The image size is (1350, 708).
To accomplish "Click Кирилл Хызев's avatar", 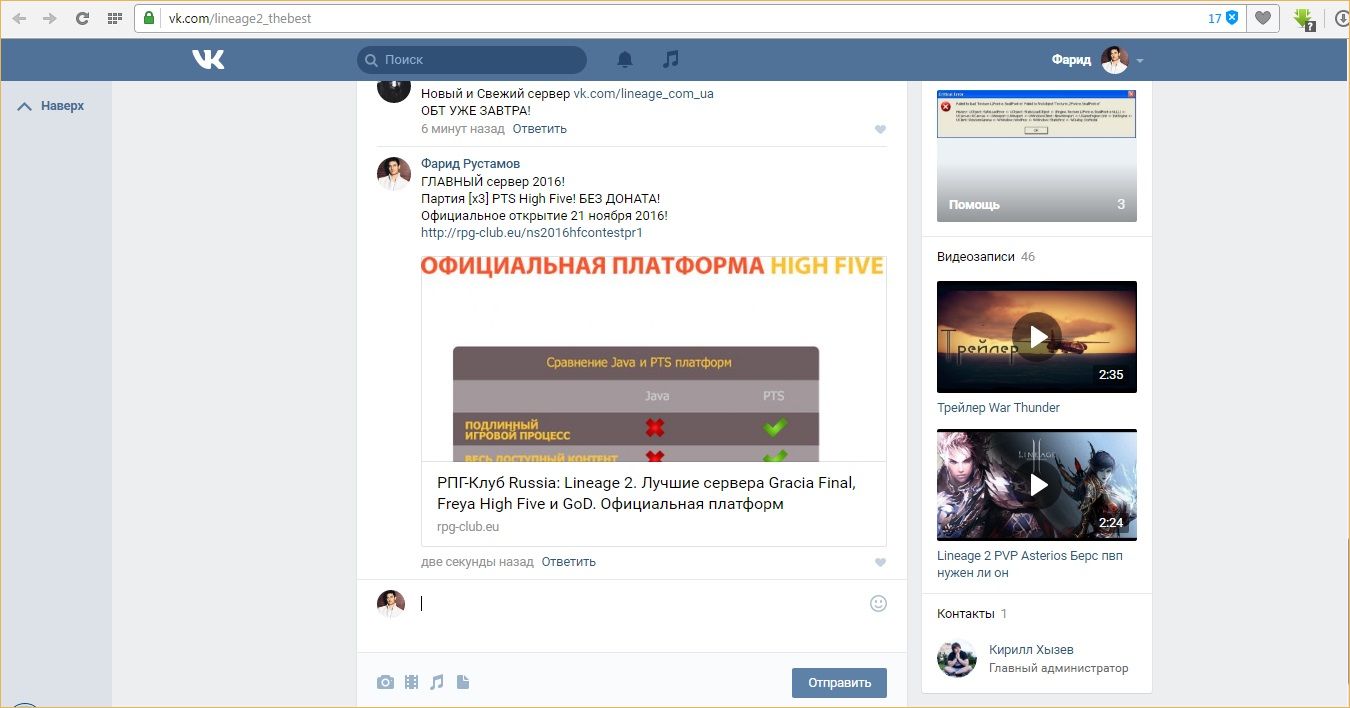I will [x=956, y=658].
